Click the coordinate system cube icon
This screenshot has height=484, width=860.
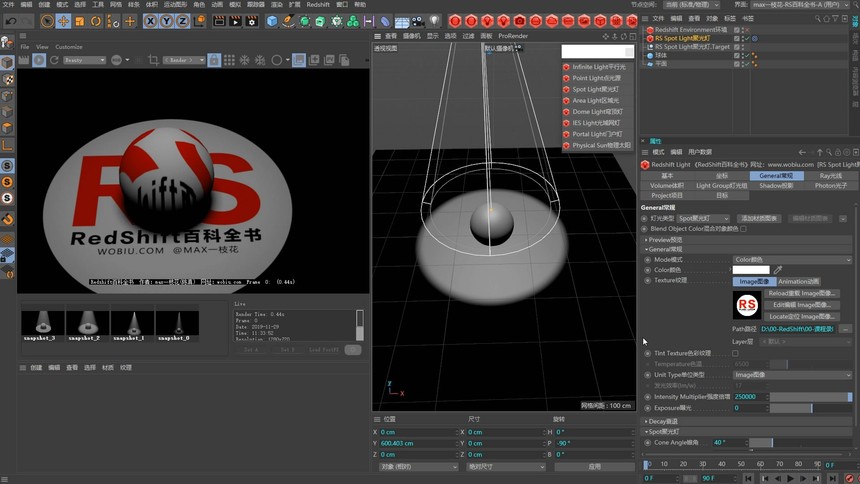(200, 21)
